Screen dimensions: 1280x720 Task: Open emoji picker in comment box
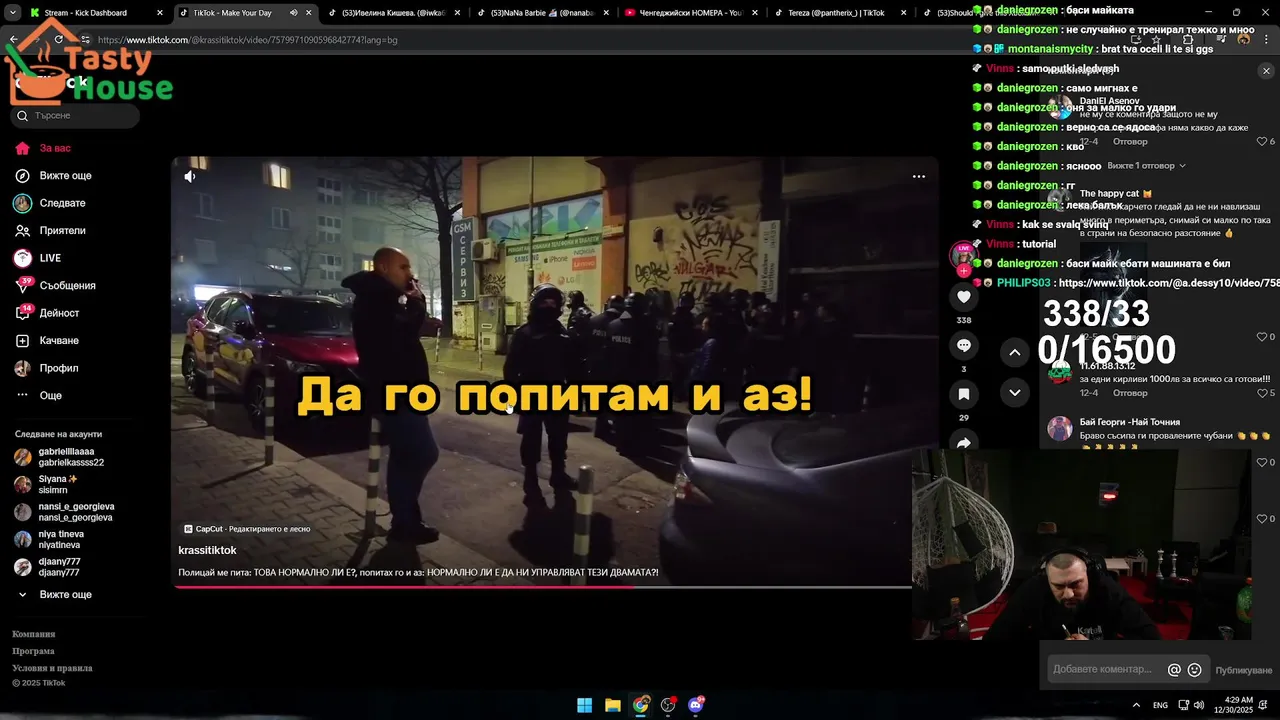coord(1194,670)
